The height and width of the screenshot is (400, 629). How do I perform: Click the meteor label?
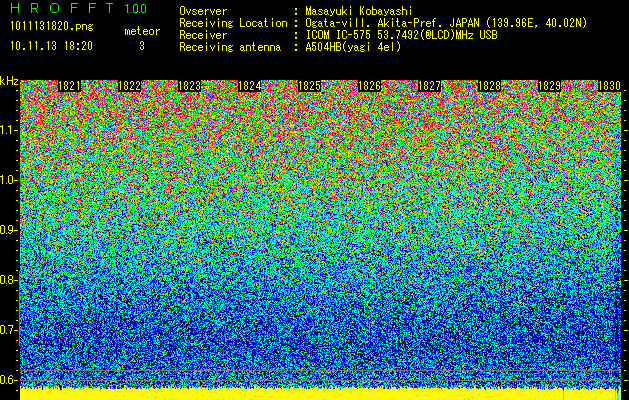(142, 31)
